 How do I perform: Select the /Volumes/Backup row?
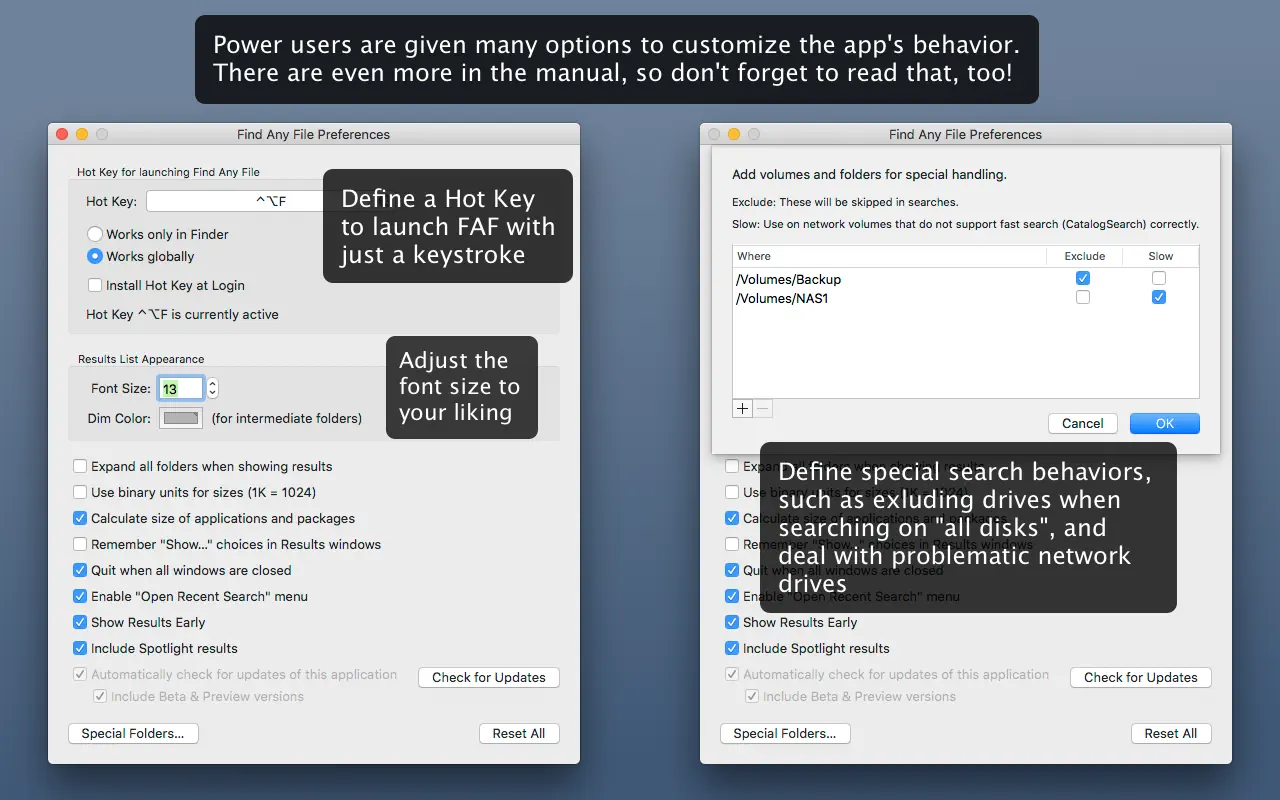click(966, 279)
